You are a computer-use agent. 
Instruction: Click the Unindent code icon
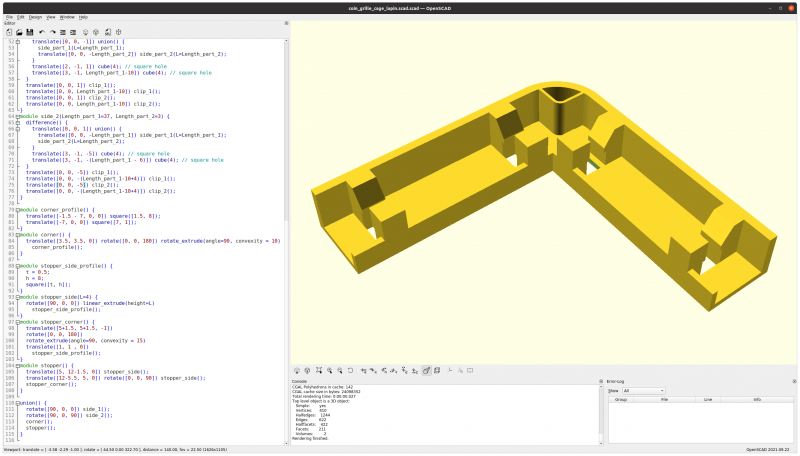click(x=63, y=32)
